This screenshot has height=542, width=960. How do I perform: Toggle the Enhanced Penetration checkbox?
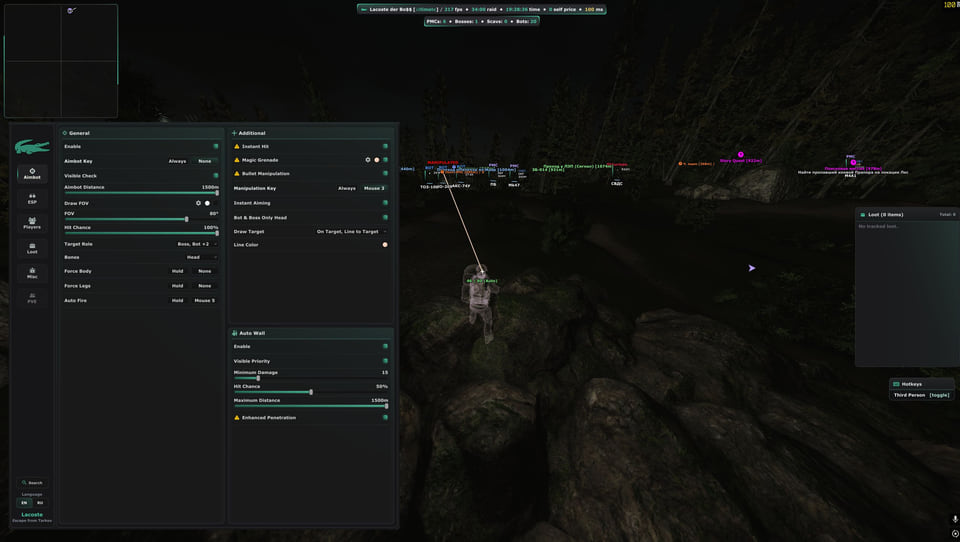(x=385, y=418)
